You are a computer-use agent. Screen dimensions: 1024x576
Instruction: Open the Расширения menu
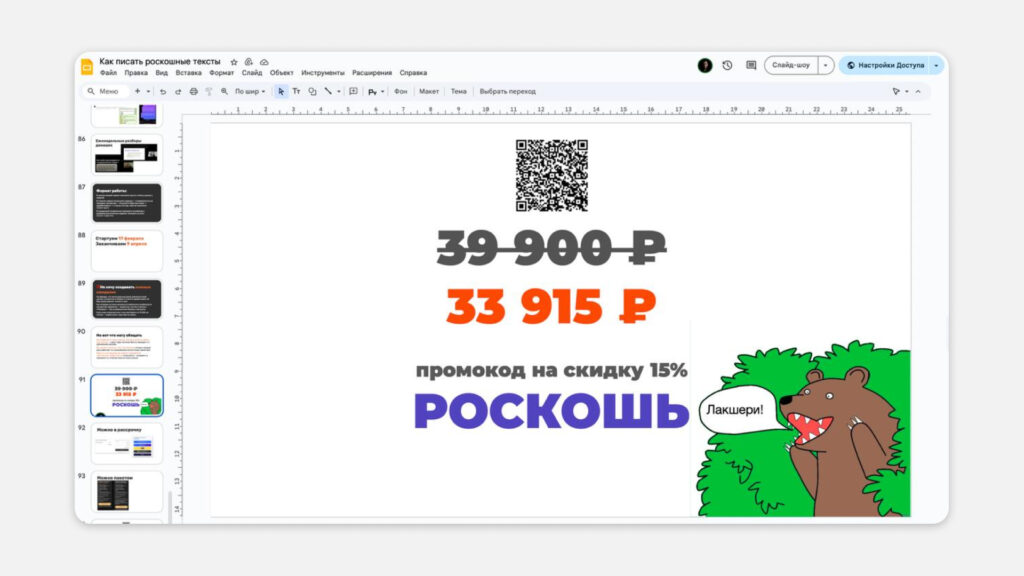click(x=372, y=73)
